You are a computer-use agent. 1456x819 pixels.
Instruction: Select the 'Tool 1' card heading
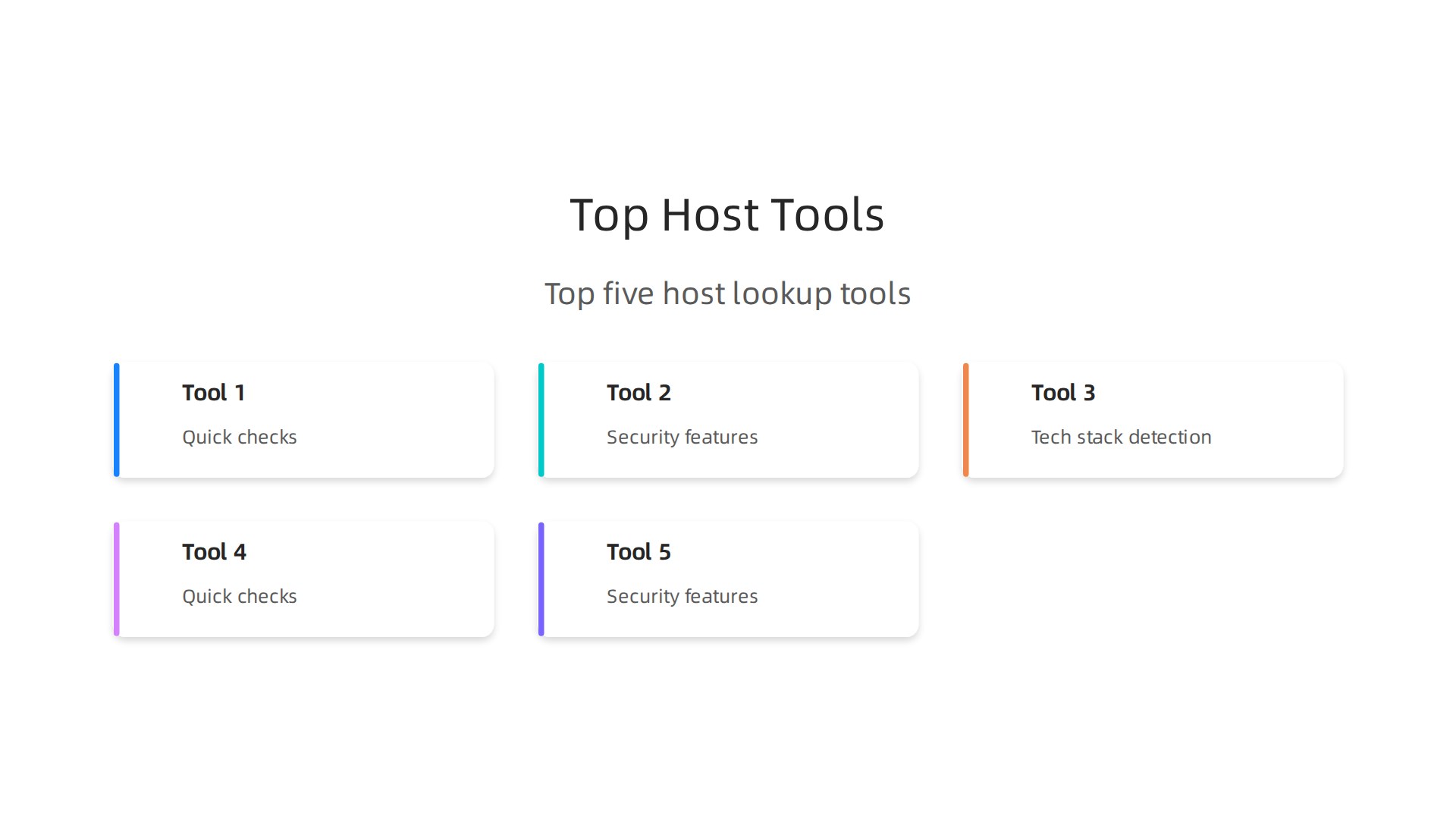click(213, 393)
